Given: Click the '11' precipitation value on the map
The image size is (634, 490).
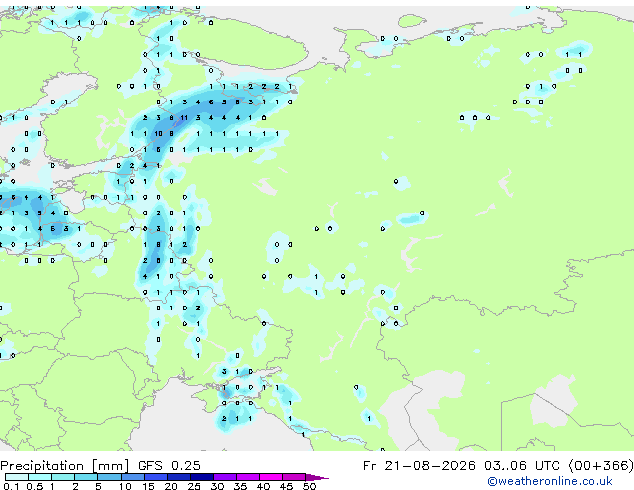Looking at the screenshot, I should [184, 118].
